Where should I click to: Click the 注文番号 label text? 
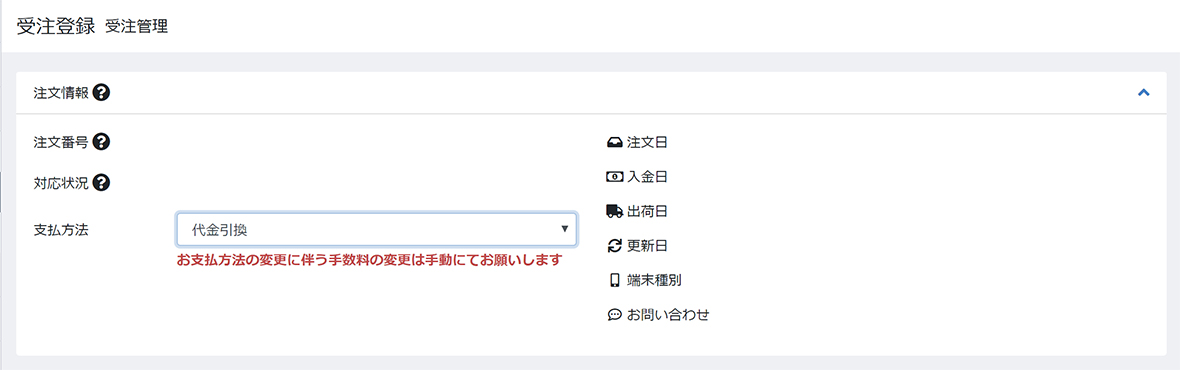(61, 141)
